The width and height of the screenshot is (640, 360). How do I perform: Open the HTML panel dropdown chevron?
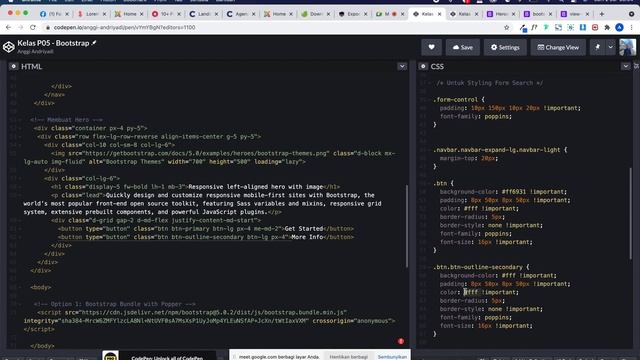click(402, 66)
